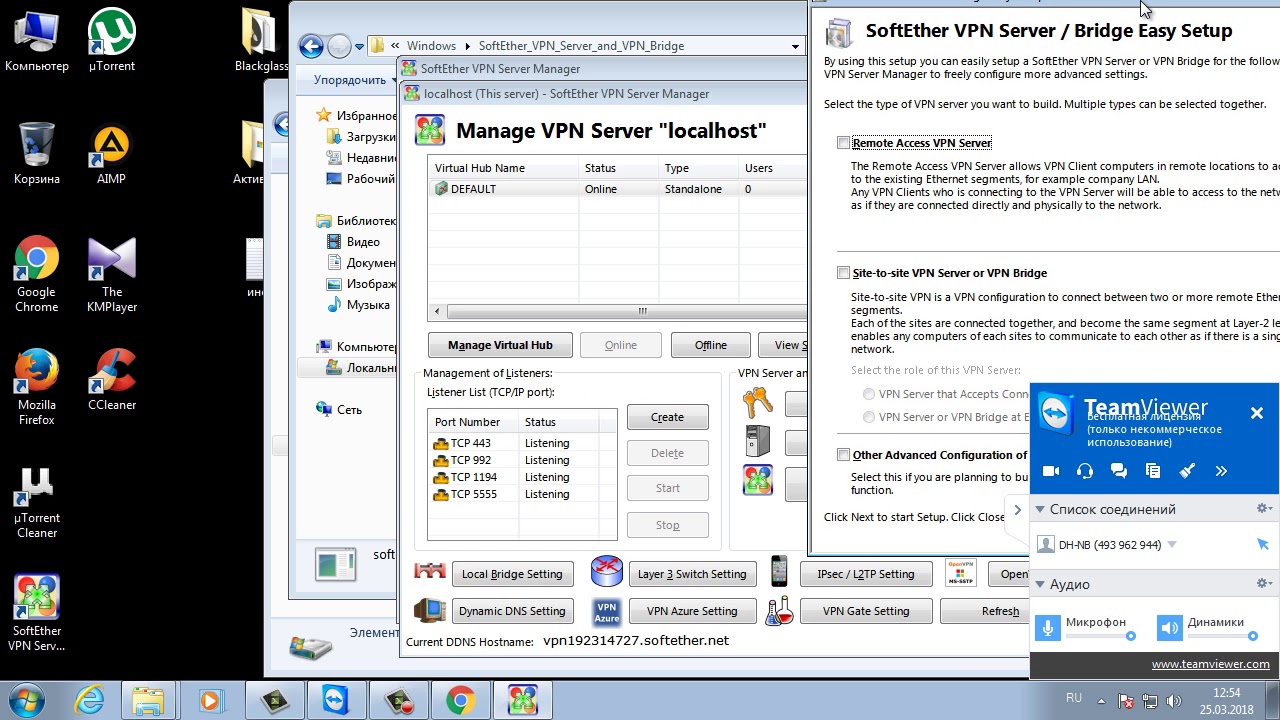This screenshot has height=720, width=1280.
Task: Select TCP 443 listener row
Action: [x=521, y=443]
